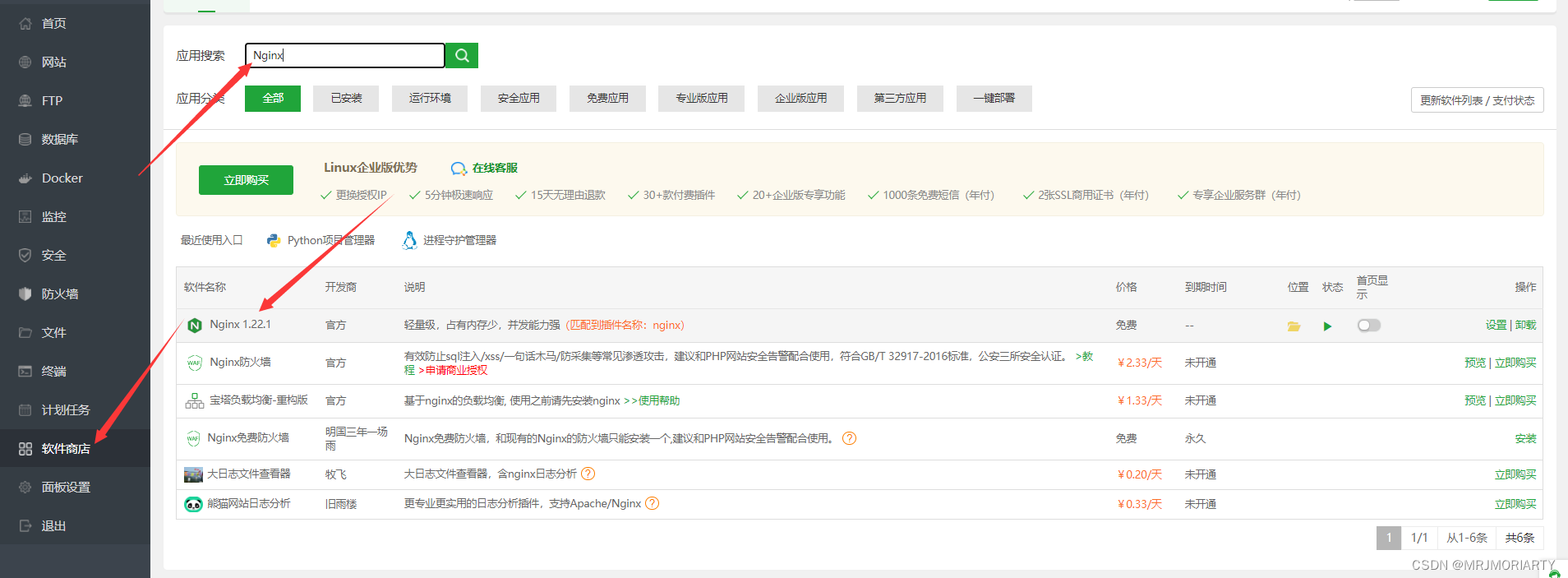1568x578 pixels.
Task: Click the green 立即购买 banner button
Action: (x=246, y=180)
